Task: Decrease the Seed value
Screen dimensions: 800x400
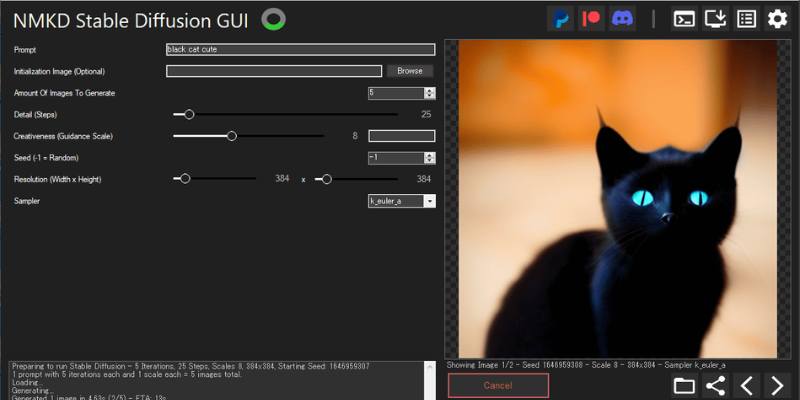Action: tap(430, 161)
